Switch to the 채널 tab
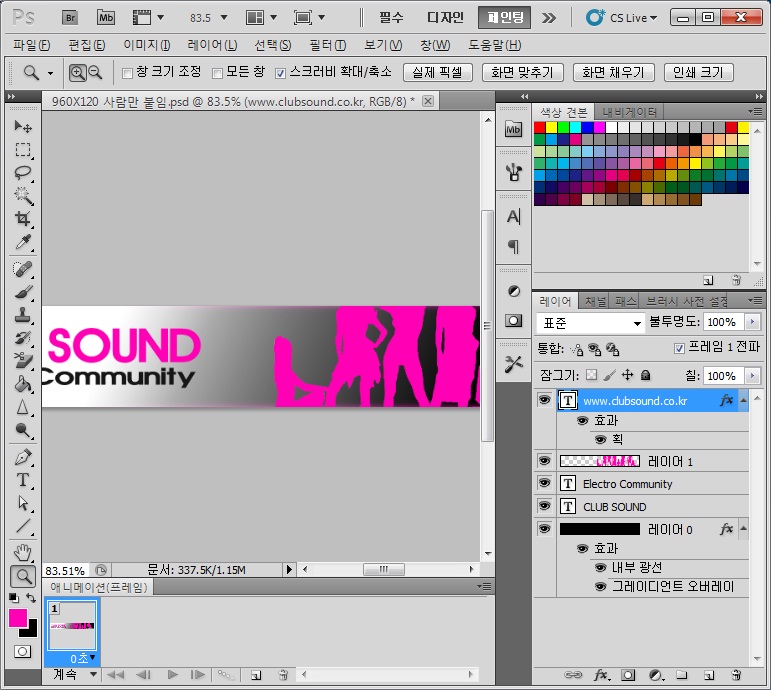 coord(595,301)
